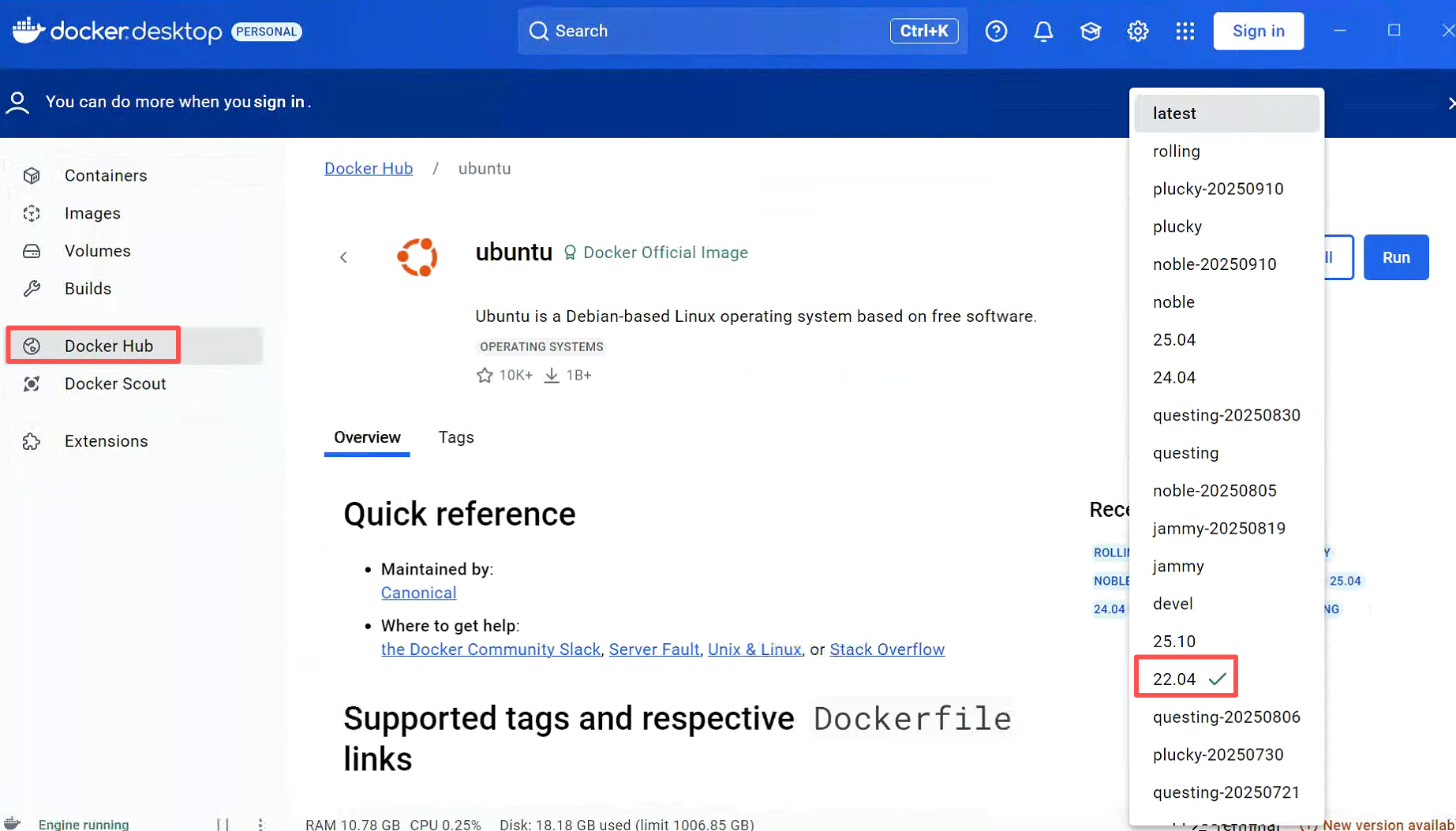The image size is (1456, 831).
Task: Click the Disk usage status text
Action: click(x=627, y=824)
